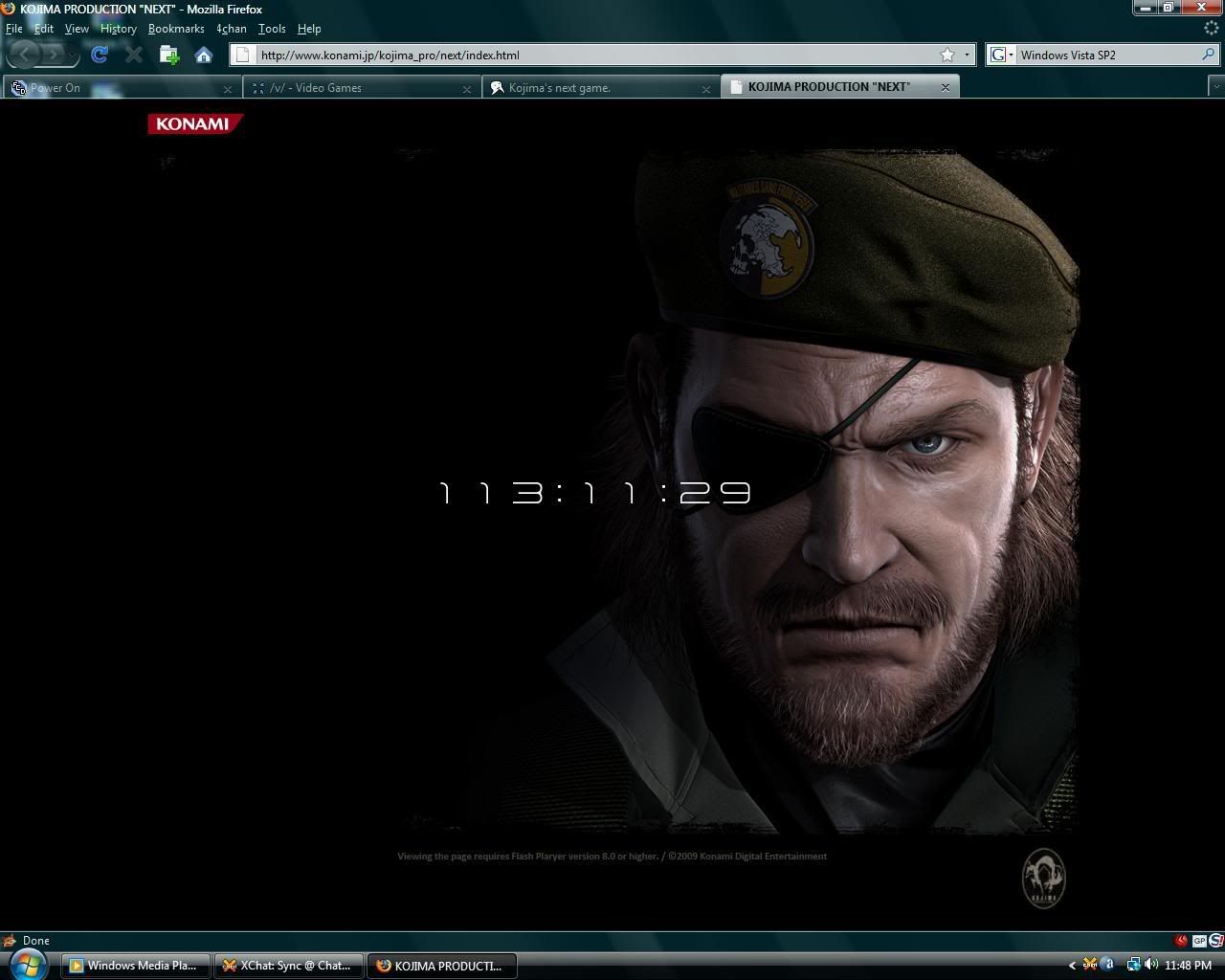Image resolution: width=1225 pixels, height=980 pixels.
Task: Click the Flash Player requirement copyright text
Action: [612, 857]
